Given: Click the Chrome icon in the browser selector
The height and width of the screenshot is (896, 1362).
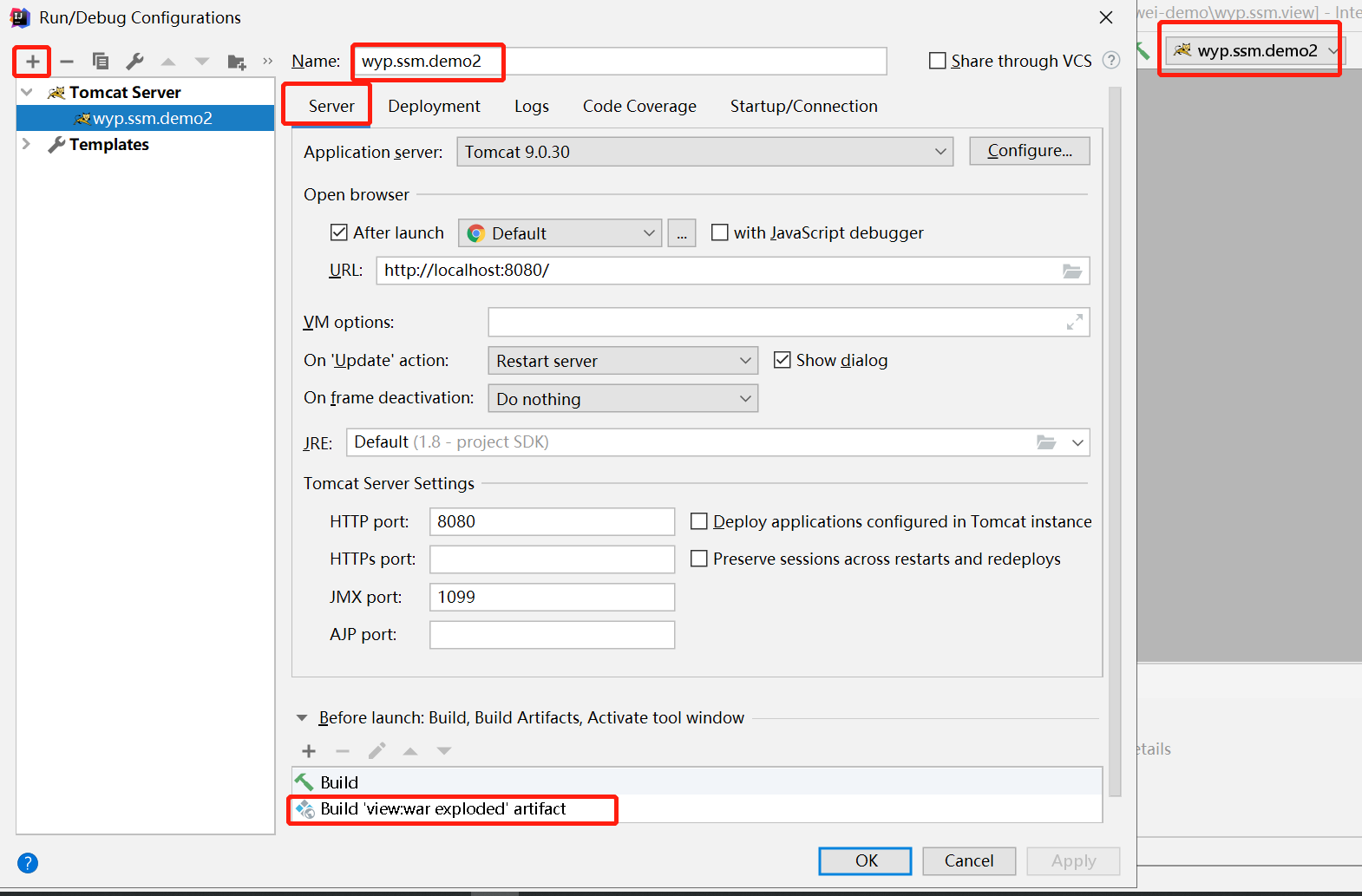Looking at the screenshot, I should pos(475,233).
